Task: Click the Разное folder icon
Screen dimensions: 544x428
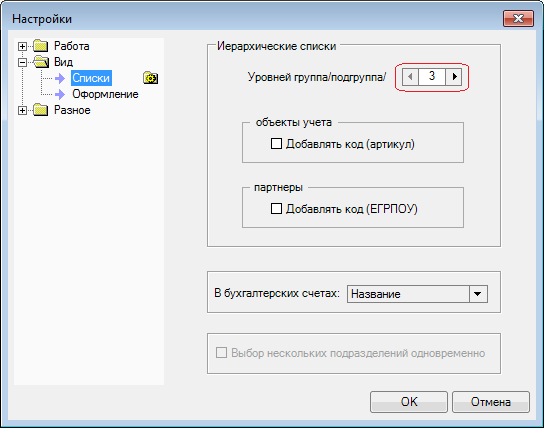Action: 41,110
